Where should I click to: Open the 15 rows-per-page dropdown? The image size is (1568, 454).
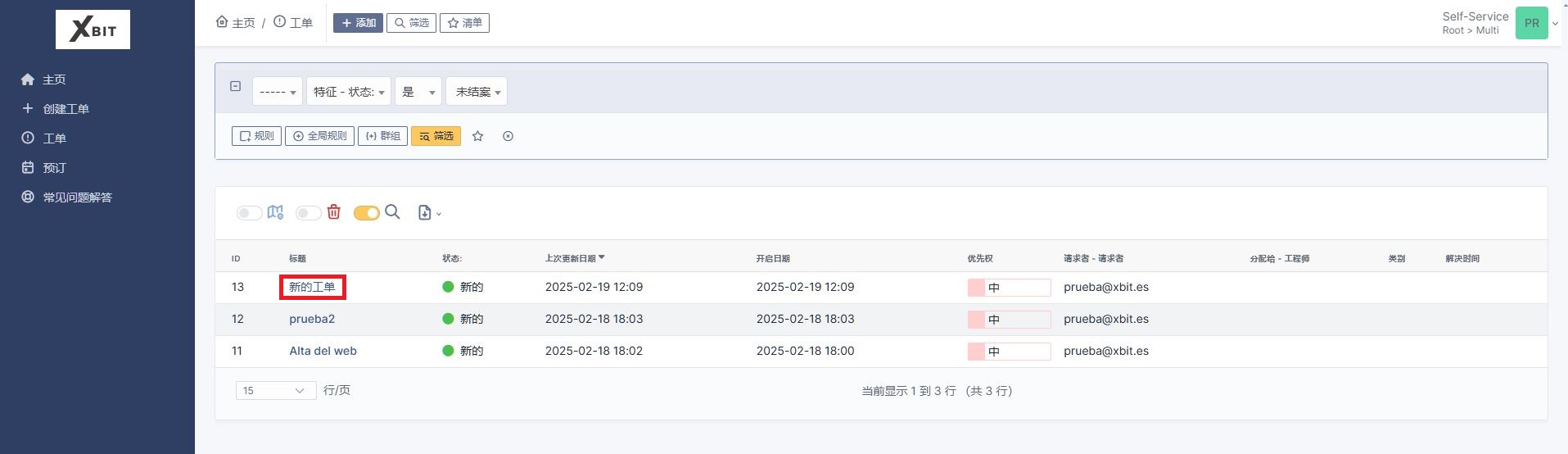tap(276, 391)
